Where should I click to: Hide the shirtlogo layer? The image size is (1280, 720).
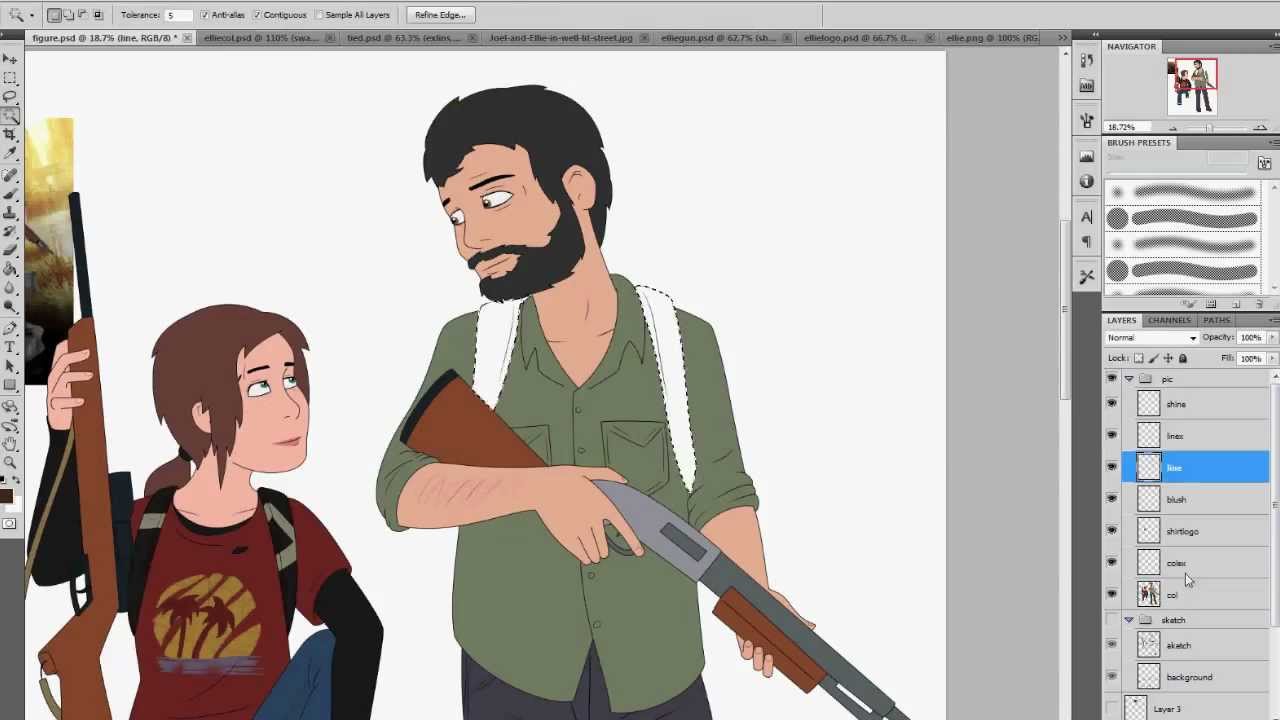coord(1111,530)
